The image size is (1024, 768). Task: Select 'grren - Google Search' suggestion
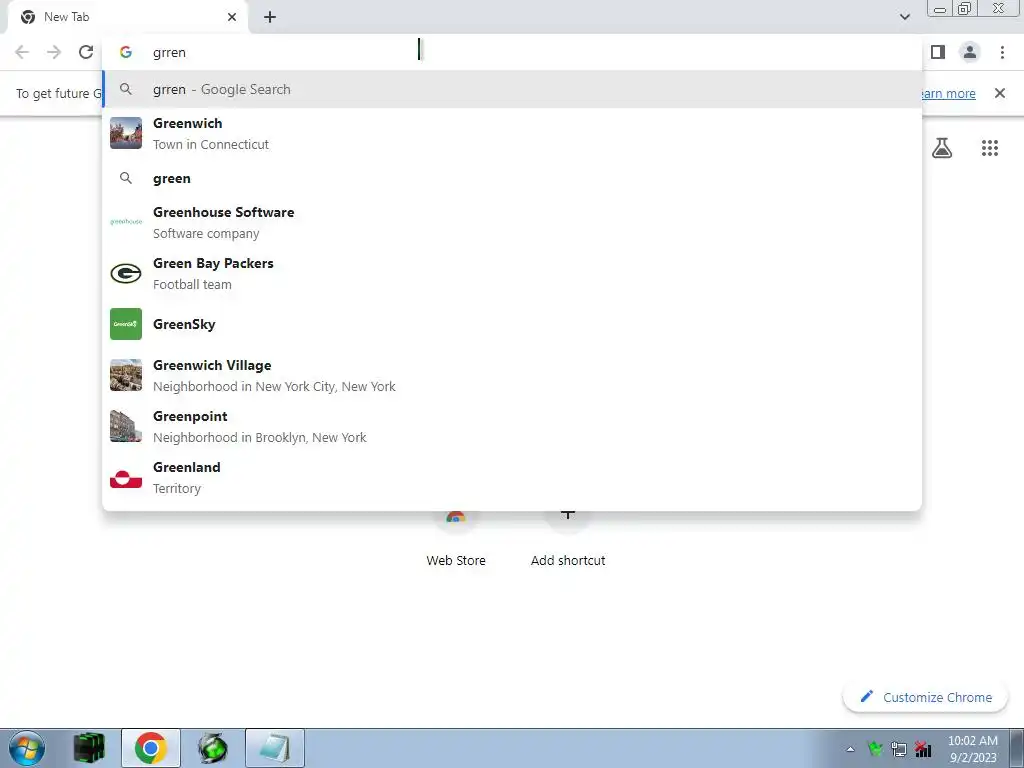click(x=513, y=89)
